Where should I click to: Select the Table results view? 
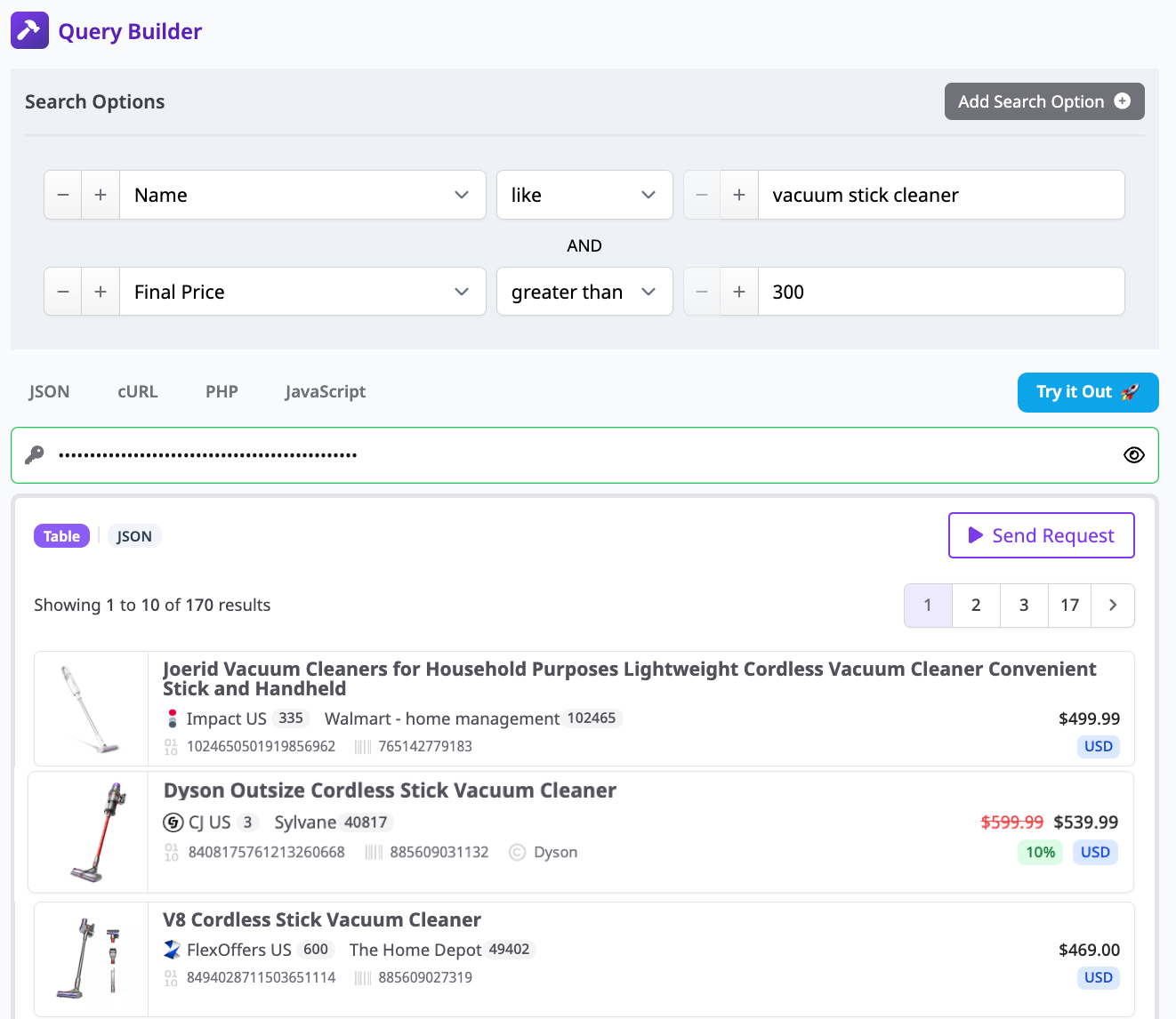(61, 536)
